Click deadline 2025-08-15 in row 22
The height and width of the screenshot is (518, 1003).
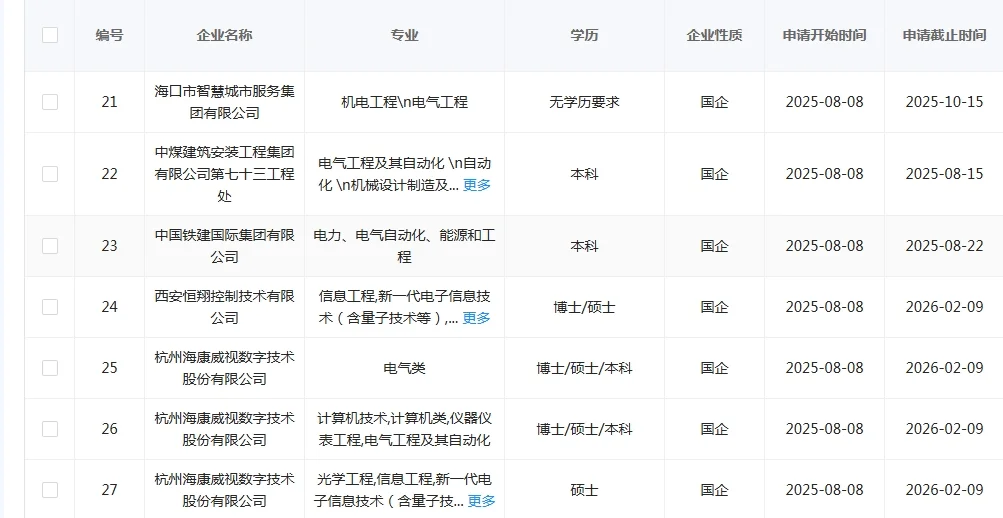pyautogui.click(x=944, y=173)
